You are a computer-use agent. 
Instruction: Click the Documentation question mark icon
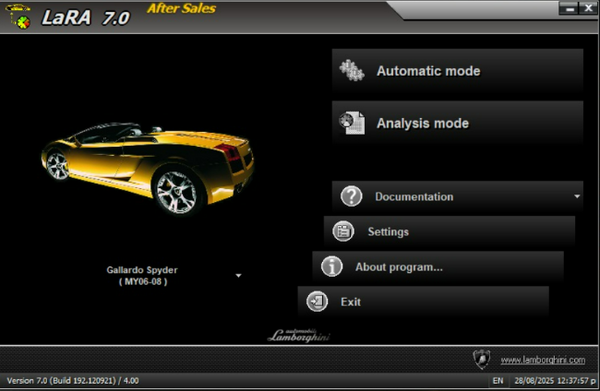tap(351, 196)
